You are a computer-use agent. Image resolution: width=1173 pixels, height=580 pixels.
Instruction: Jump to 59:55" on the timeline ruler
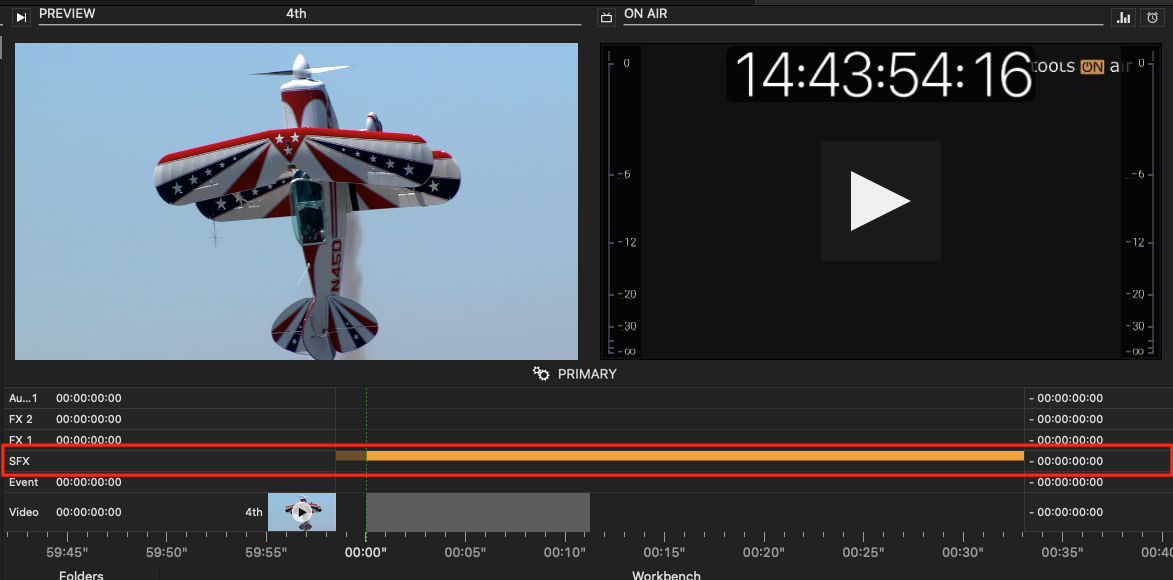266,552
